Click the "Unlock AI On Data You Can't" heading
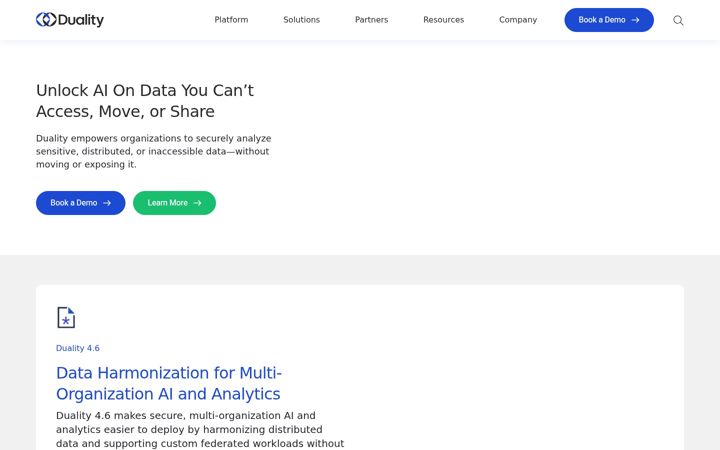 point(145,101)
